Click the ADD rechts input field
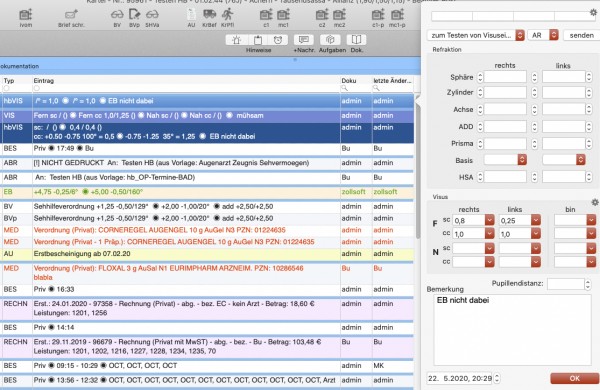This screenshot has height=390, width=600. (x=505, y=126)
